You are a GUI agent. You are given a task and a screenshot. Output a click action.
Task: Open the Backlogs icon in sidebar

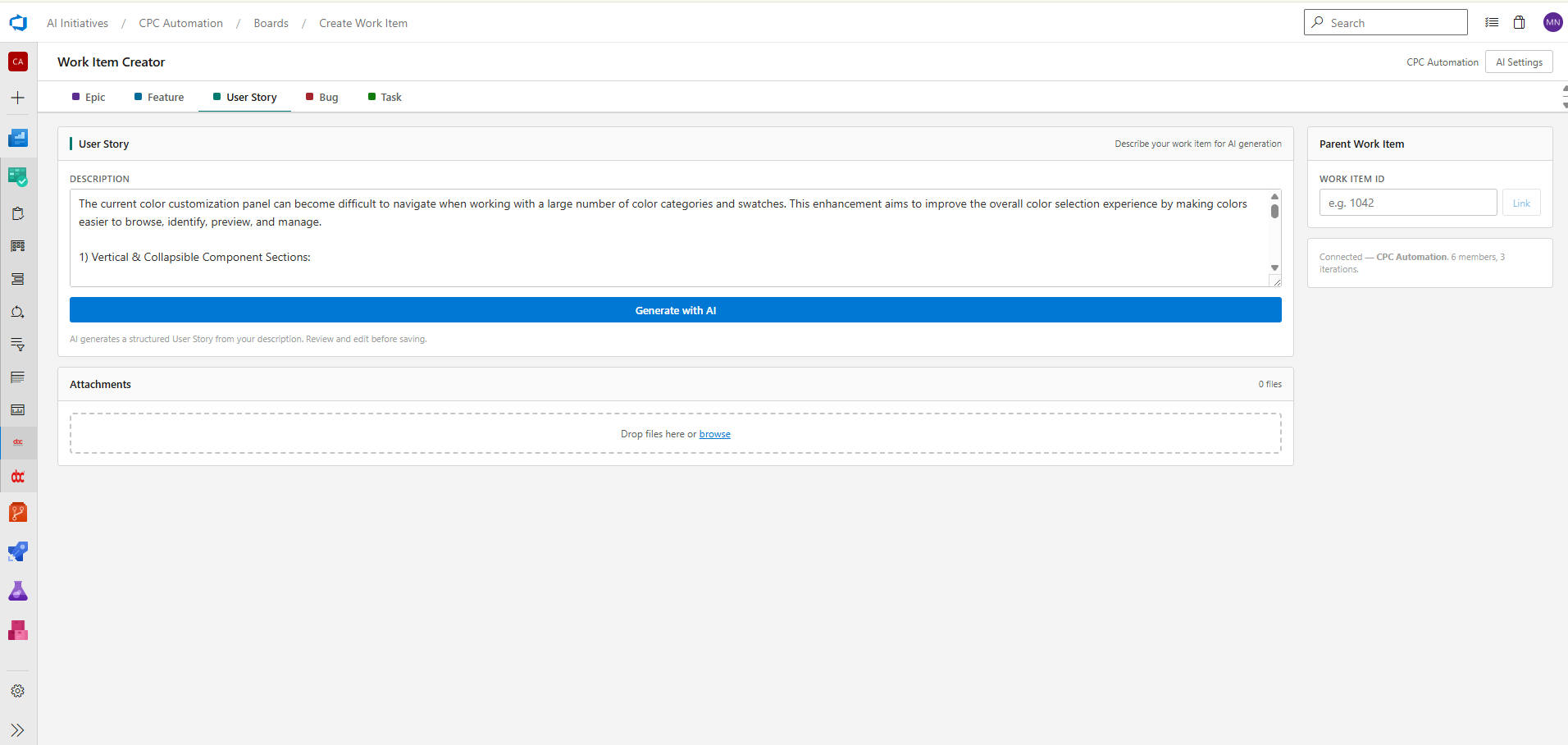click(17, 279)
